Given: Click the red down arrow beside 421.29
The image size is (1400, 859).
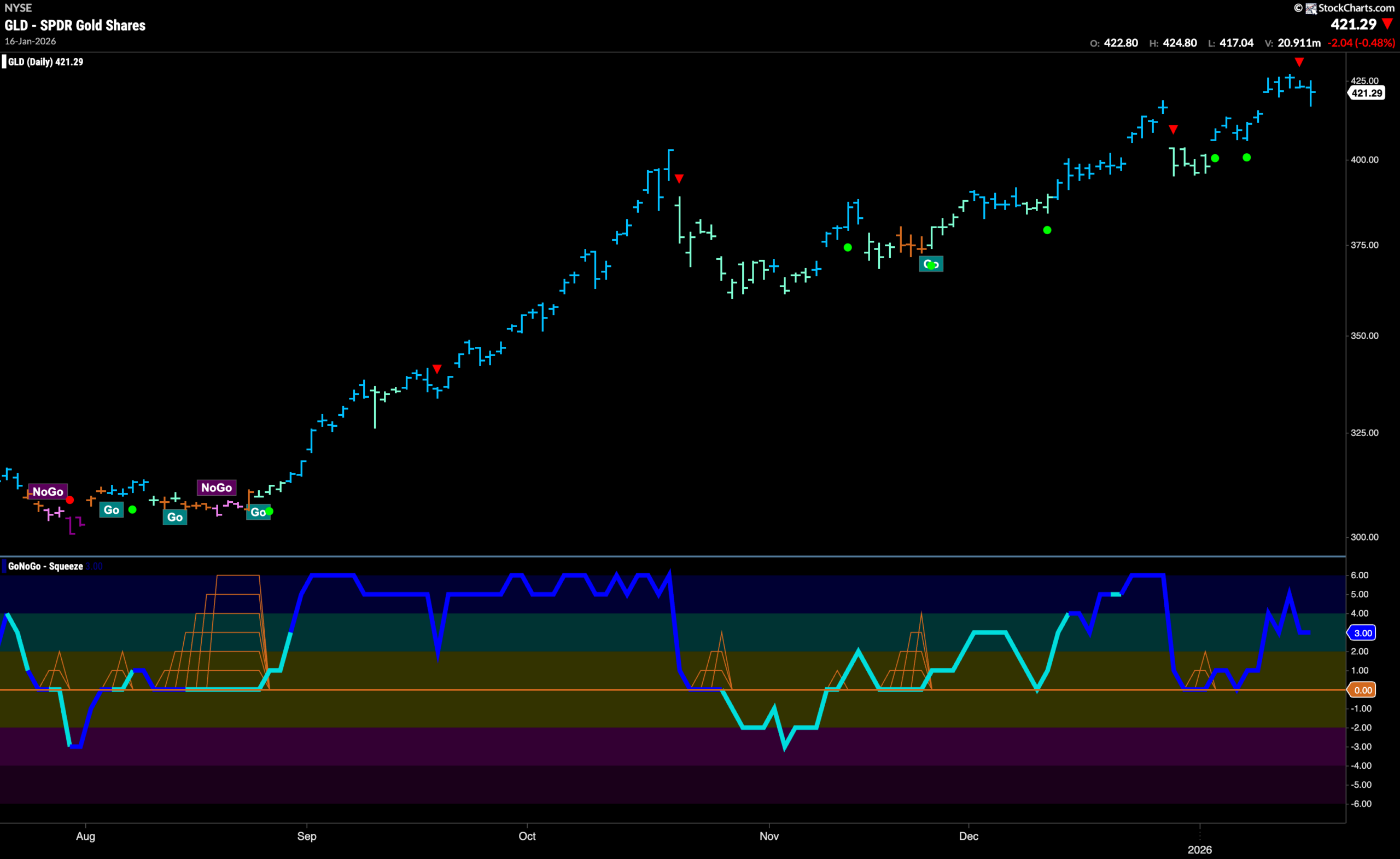Looking at the screenshot, I should [x=1387, y=24].
